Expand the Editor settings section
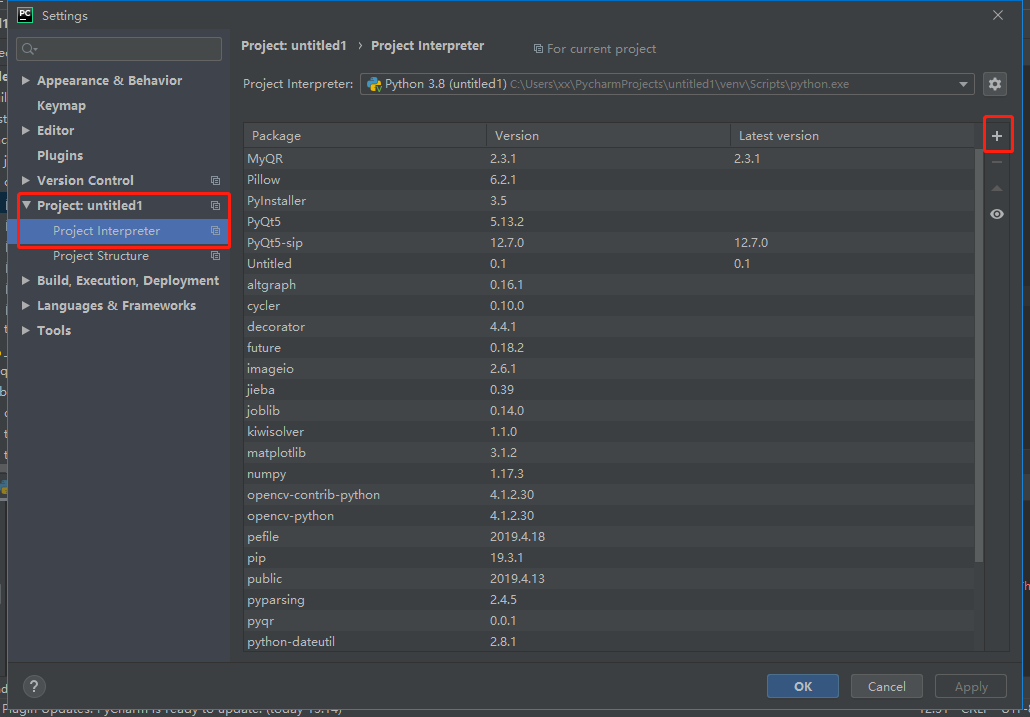The image size is (1030, 717). tap(26, 131)
